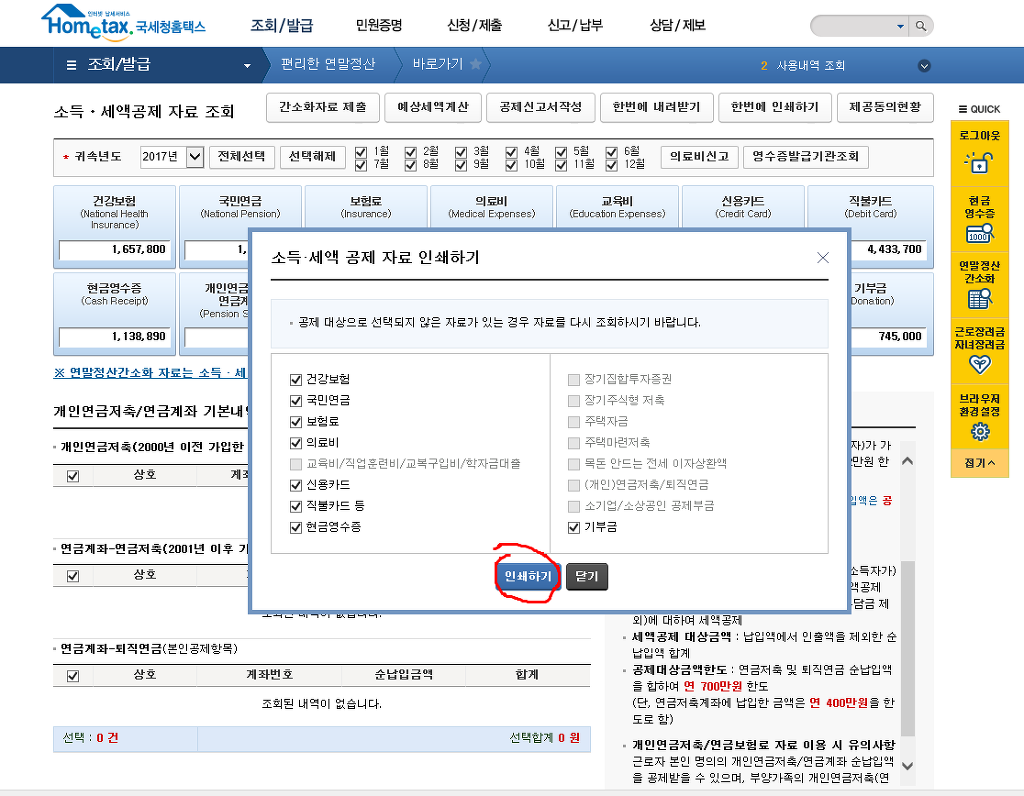Click scrollbar down arrow in info panel

click(907, 766)
